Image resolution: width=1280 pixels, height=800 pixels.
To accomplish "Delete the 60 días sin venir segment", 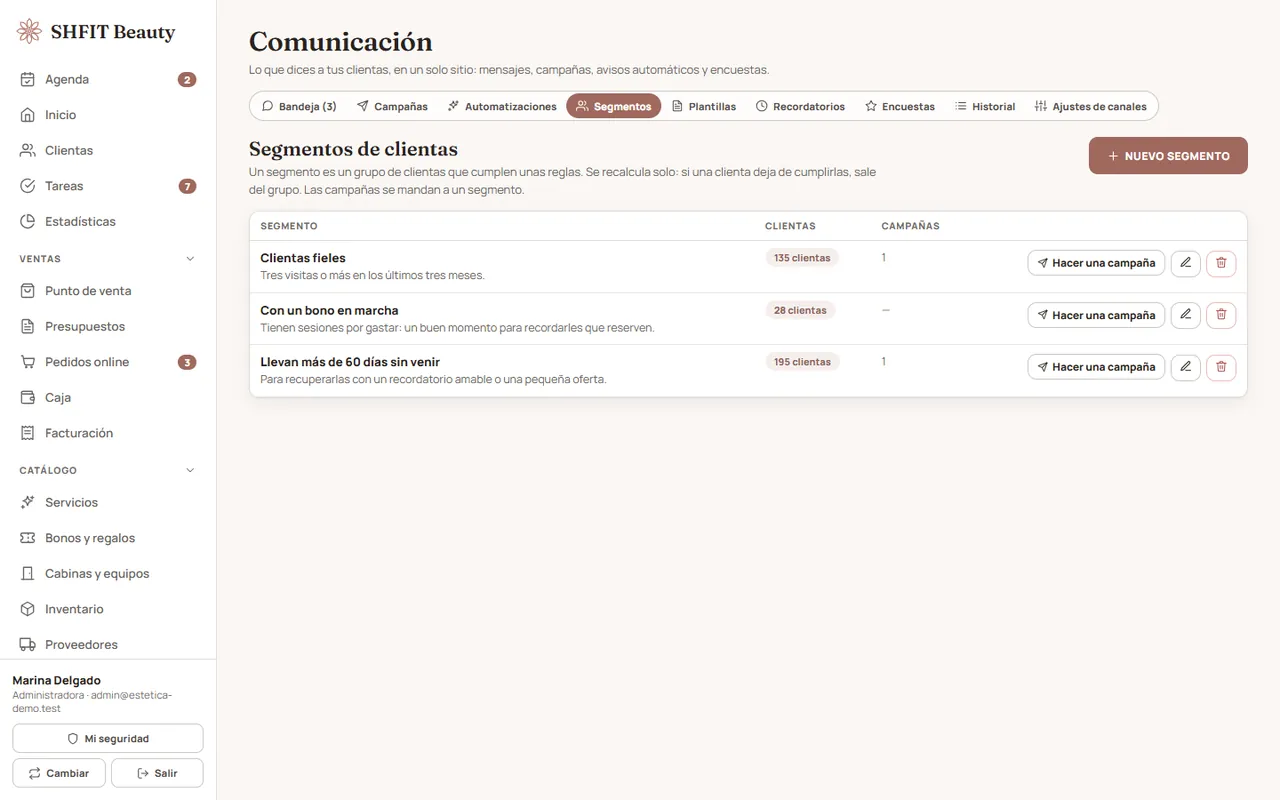I will pos(1221,367).
